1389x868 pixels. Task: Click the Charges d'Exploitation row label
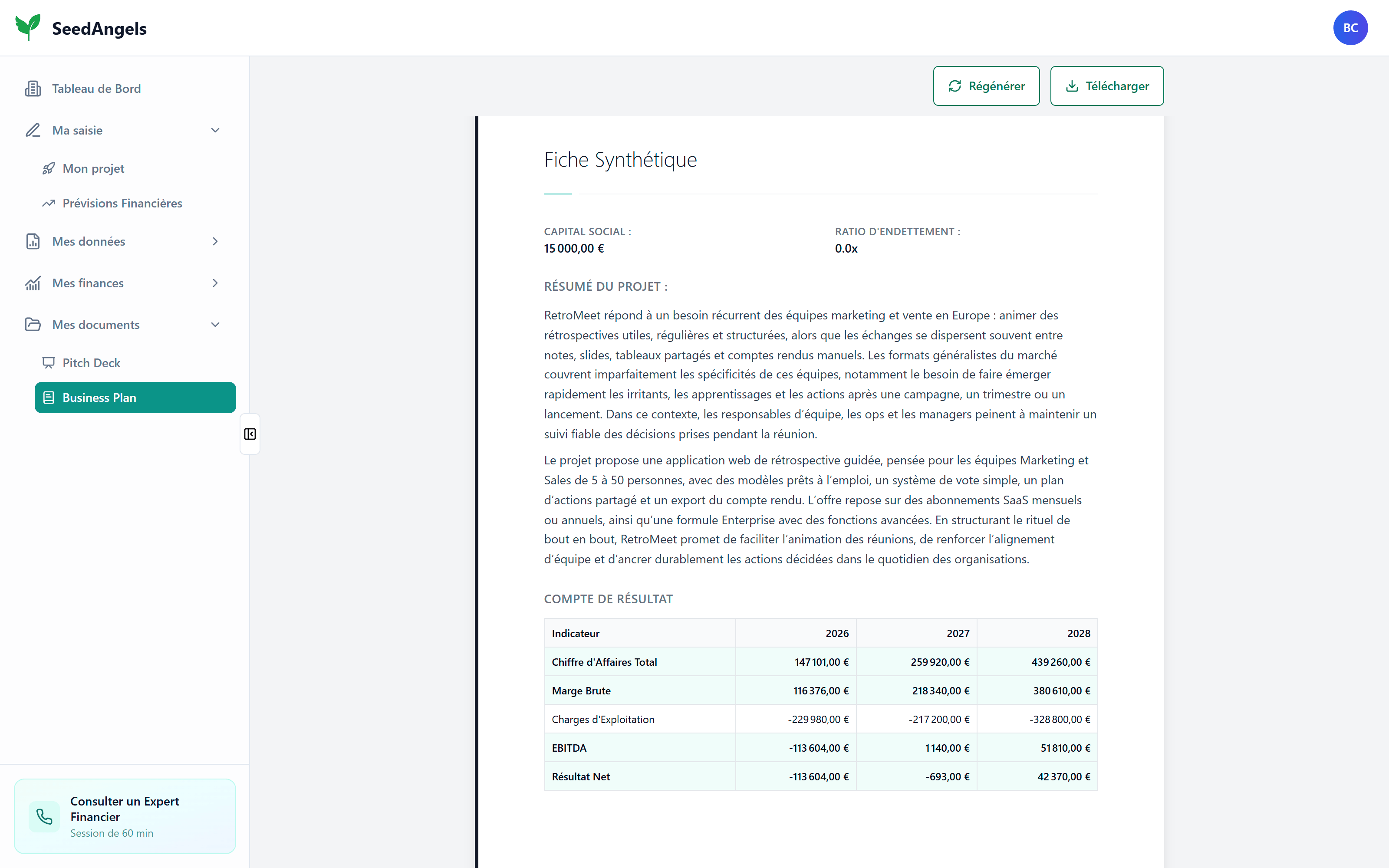pos(602,719)
